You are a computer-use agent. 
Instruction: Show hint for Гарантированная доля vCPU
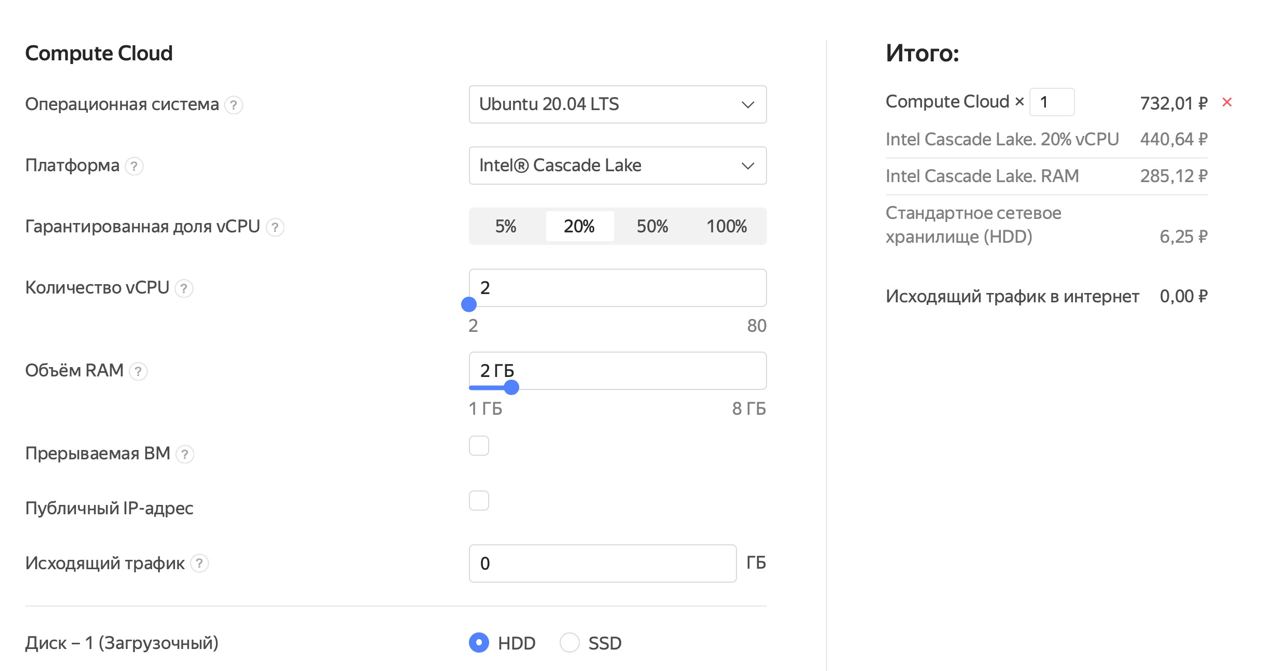pos(275,227)
